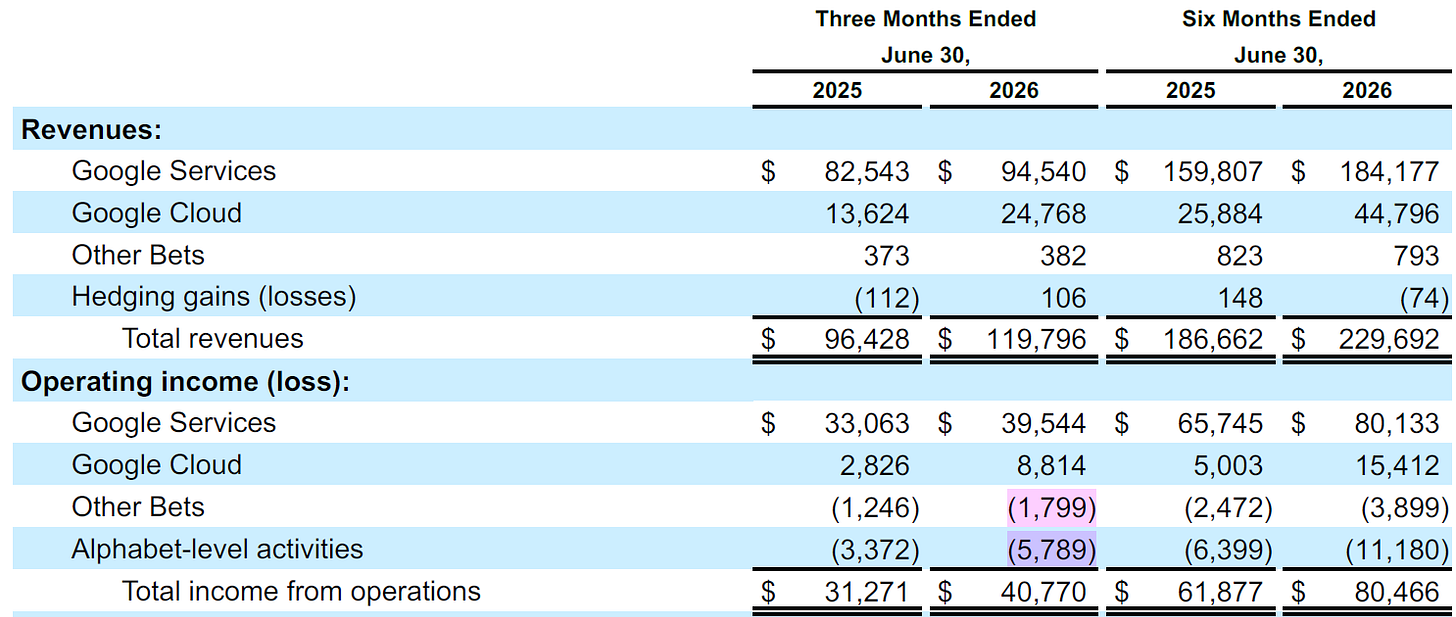
Task: Click the total revenues figure 229,692
Action: (x=1390, y=340)
